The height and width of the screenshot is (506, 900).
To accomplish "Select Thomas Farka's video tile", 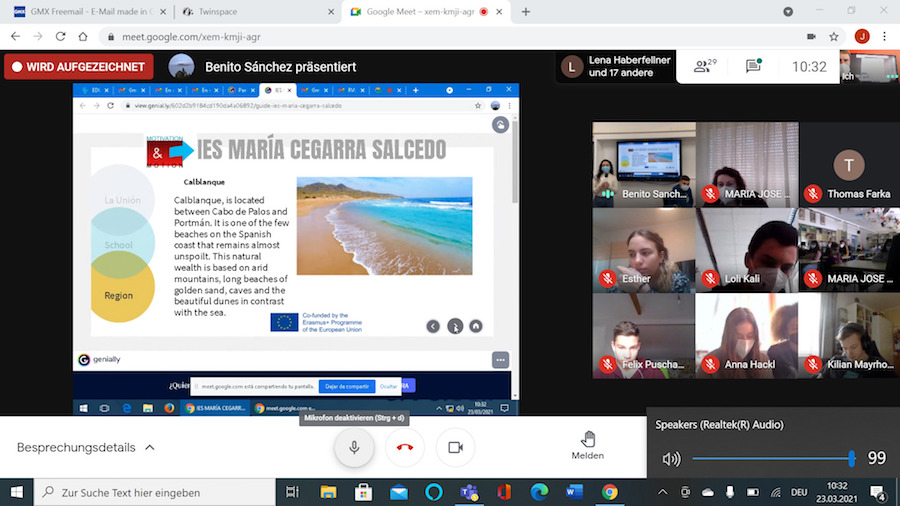I will (849, 165).
